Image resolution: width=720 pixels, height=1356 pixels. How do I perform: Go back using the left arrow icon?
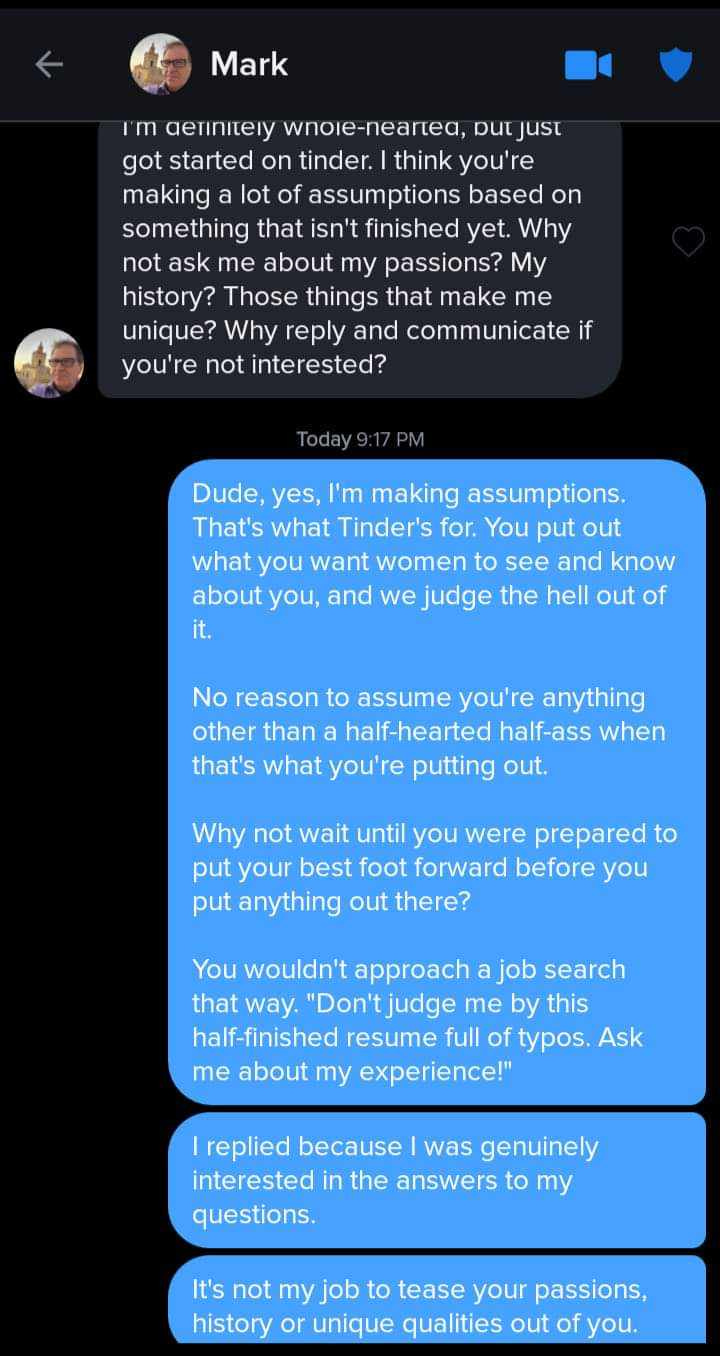click(x=49, y=65)
